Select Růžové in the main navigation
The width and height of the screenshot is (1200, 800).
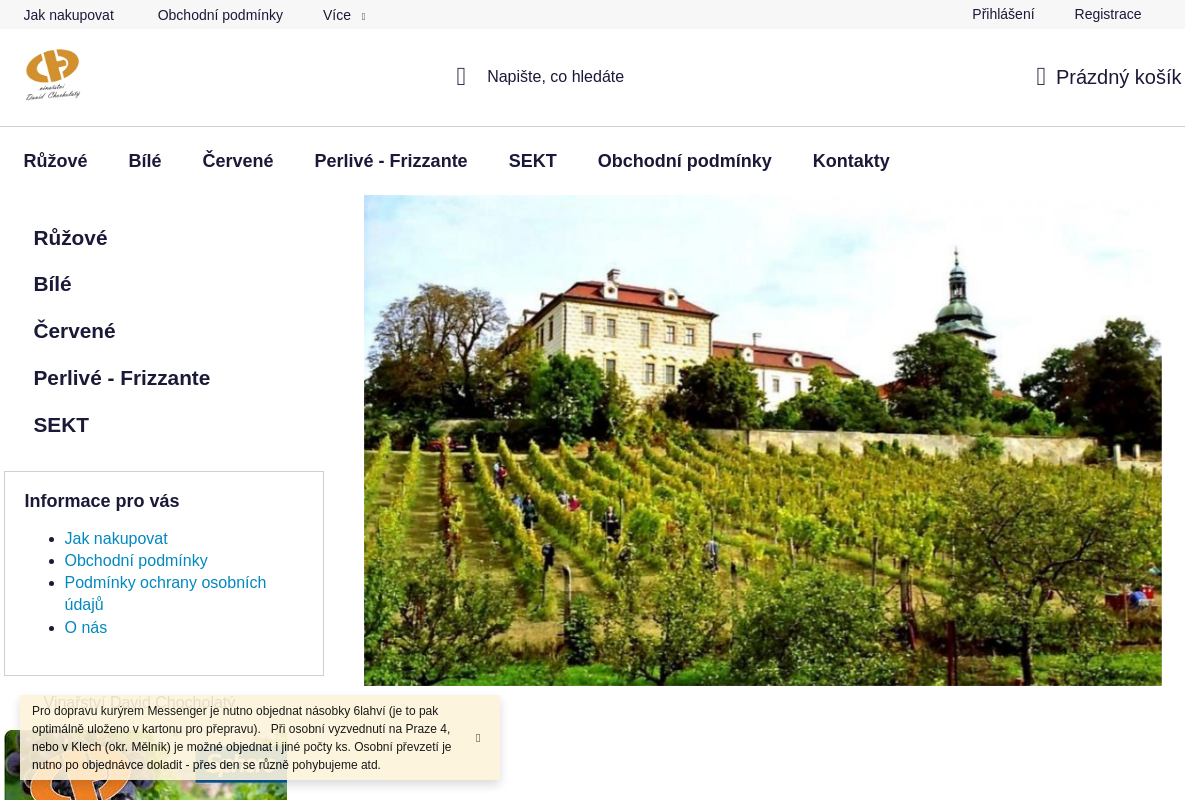click(x=56, y=161)
